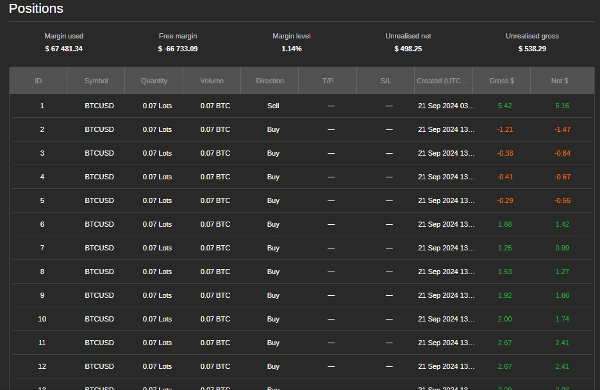The width and height of the screenshot is (600, 390).
Task: Select the Sell direction in position 1
Action: [273, 106]
